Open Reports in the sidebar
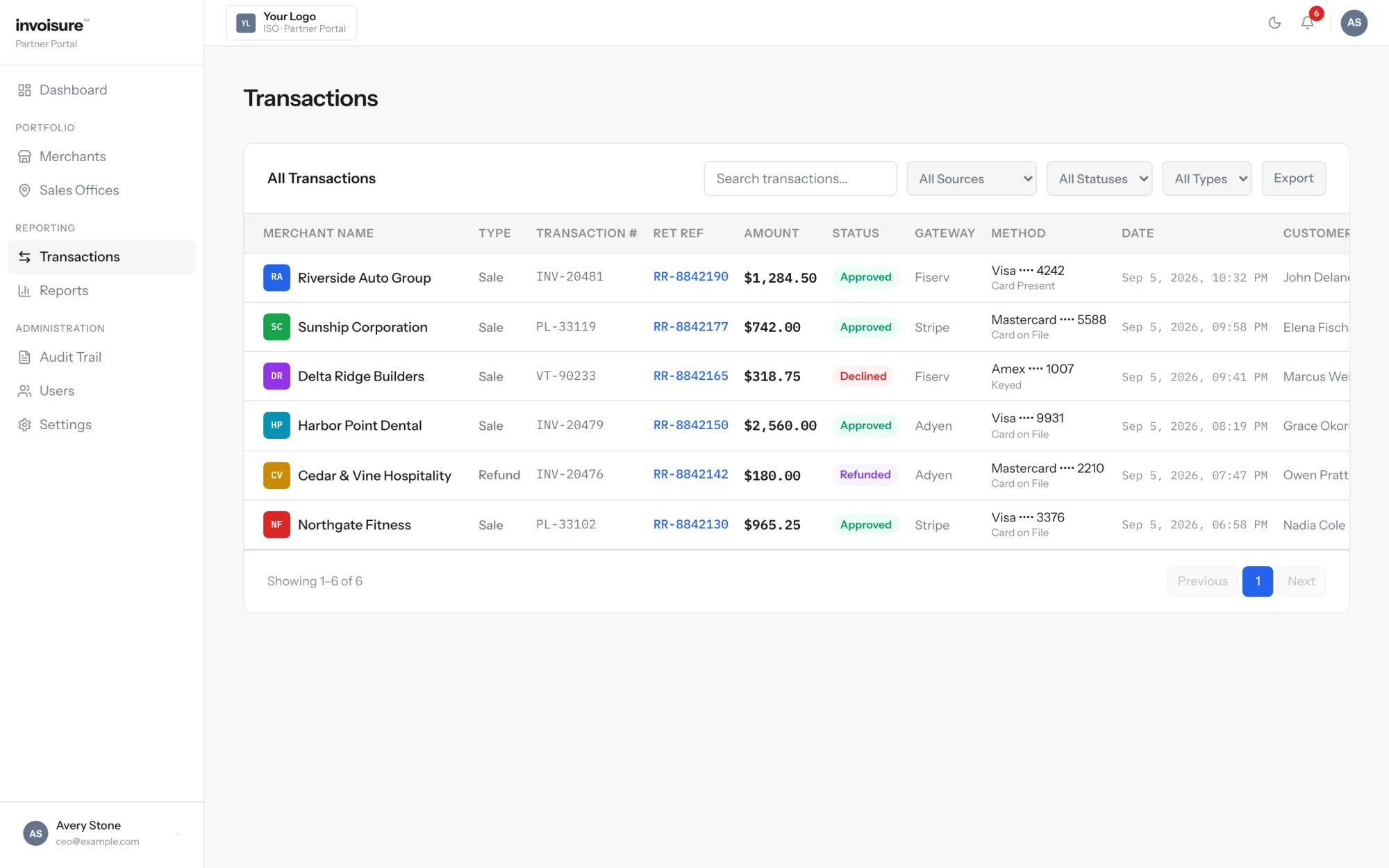The width and height of the screenshot is (1389, 868). click(102, 291)
